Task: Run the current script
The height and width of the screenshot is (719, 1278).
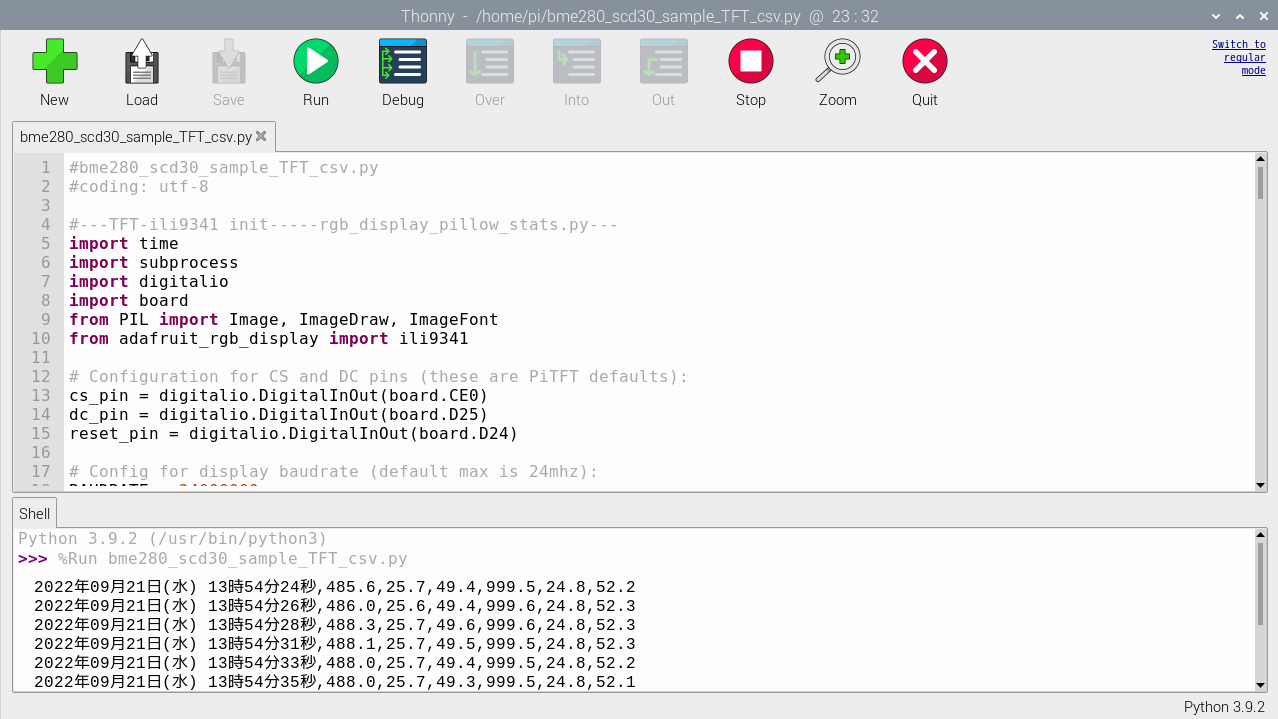Action: [x=315, y=61]
